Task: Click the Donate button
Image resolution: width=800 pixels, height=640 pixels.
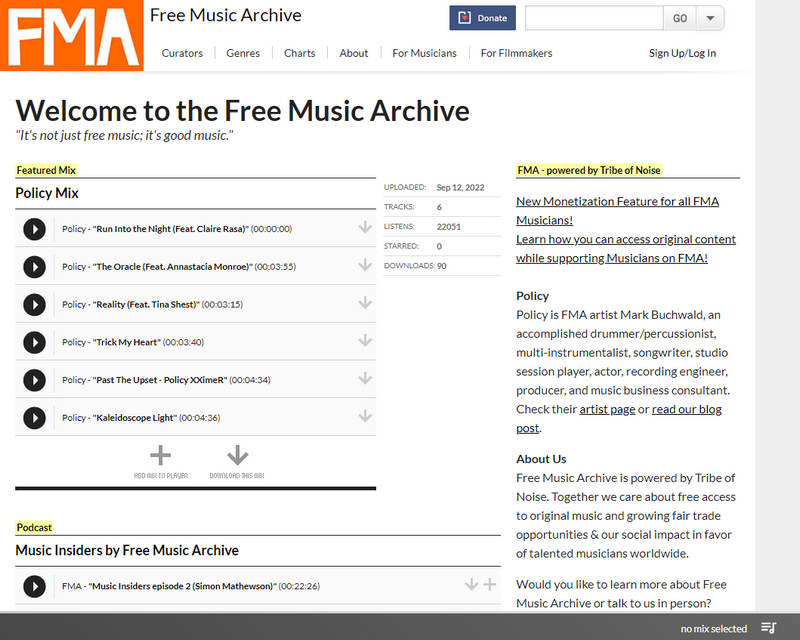Action: 483,18
